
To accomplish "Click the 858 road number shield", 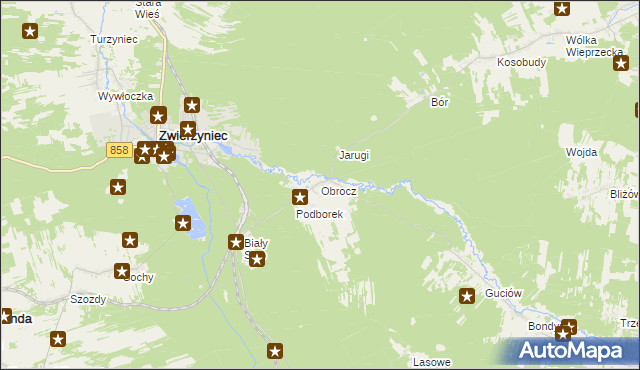I will coord(119,150).
